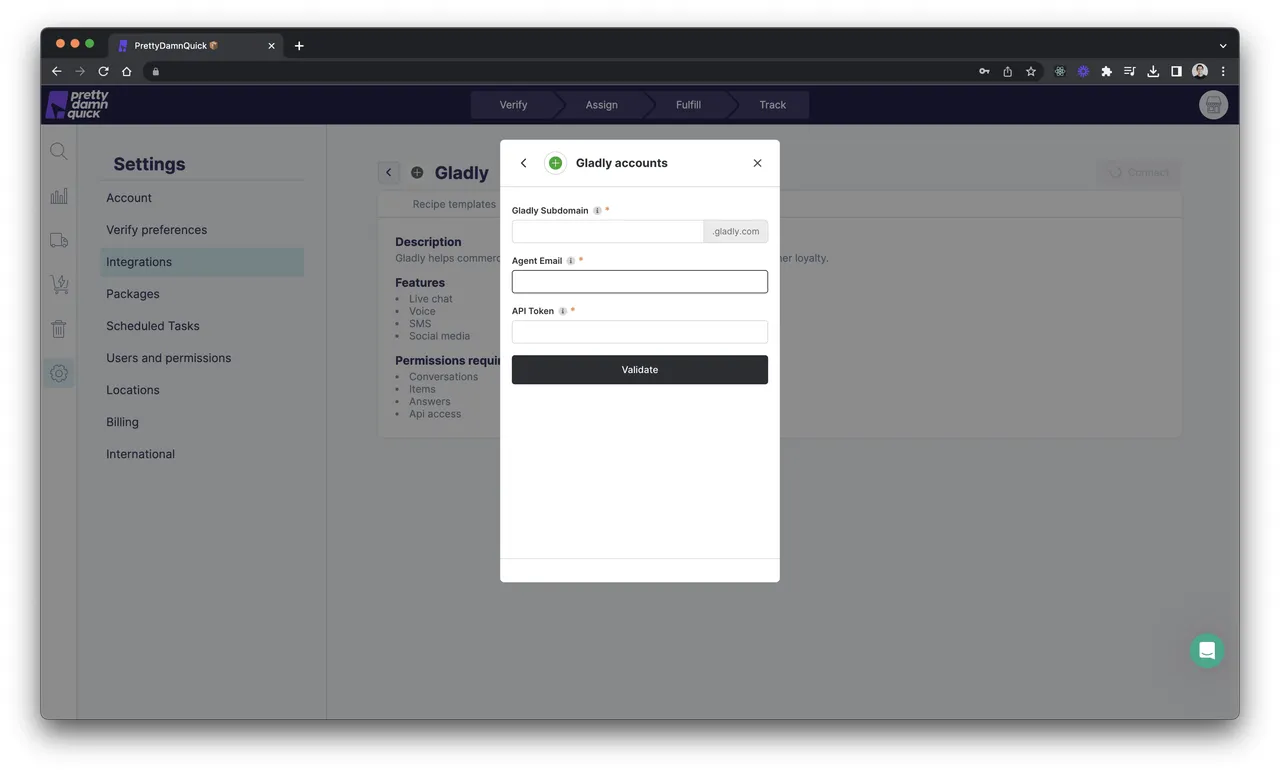Open the purple gear extension icon
This screenshot has width=1280, height=773.
(1083, 71)
